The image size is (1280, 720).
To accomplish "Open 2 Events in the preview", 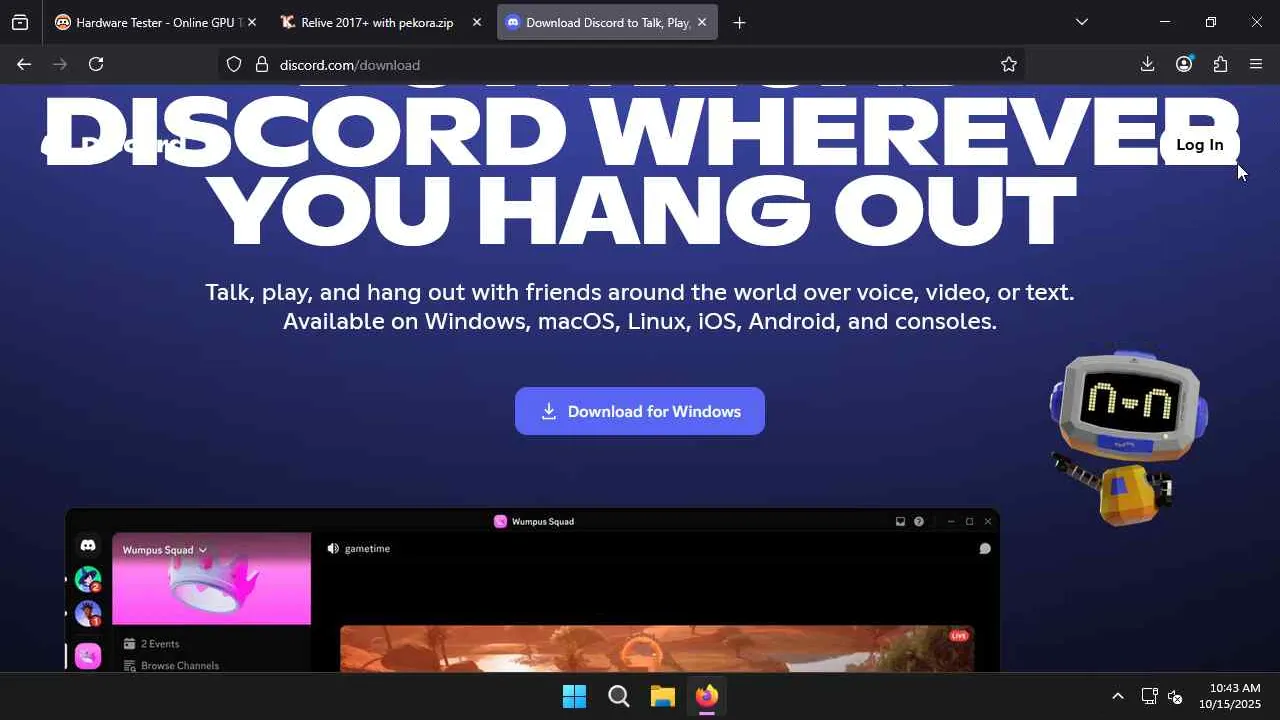I will click(x=152, y=644).
